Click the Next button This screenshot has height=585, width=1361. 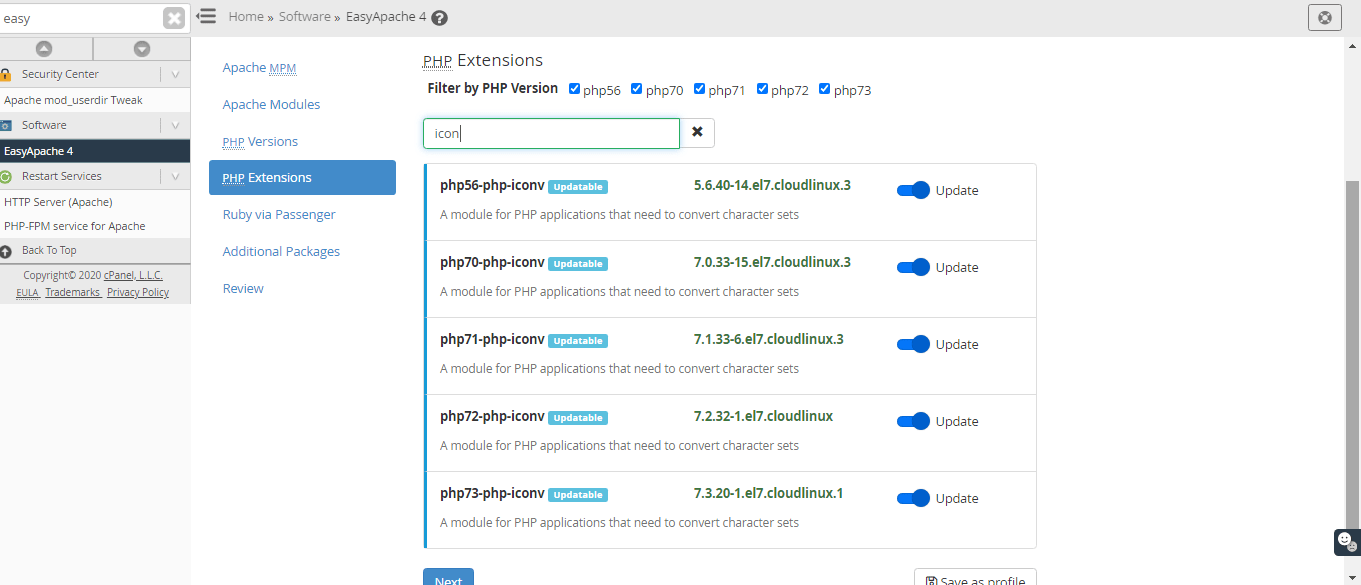pyautogui.click(x=448, y=578)
